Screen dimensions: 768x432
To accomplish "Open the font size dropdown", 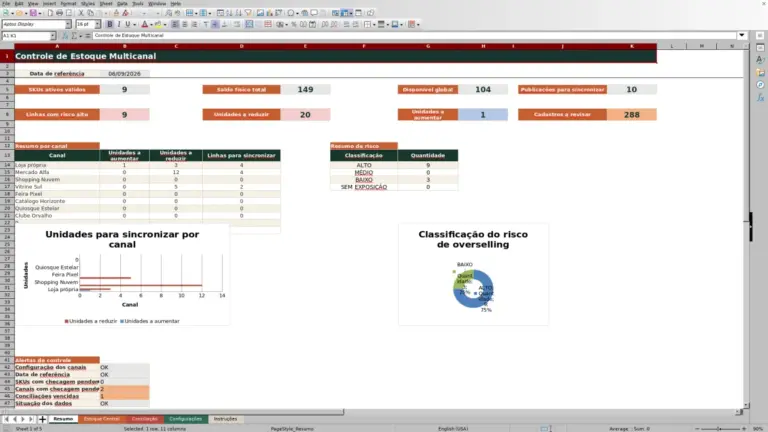I will point(97,24).
